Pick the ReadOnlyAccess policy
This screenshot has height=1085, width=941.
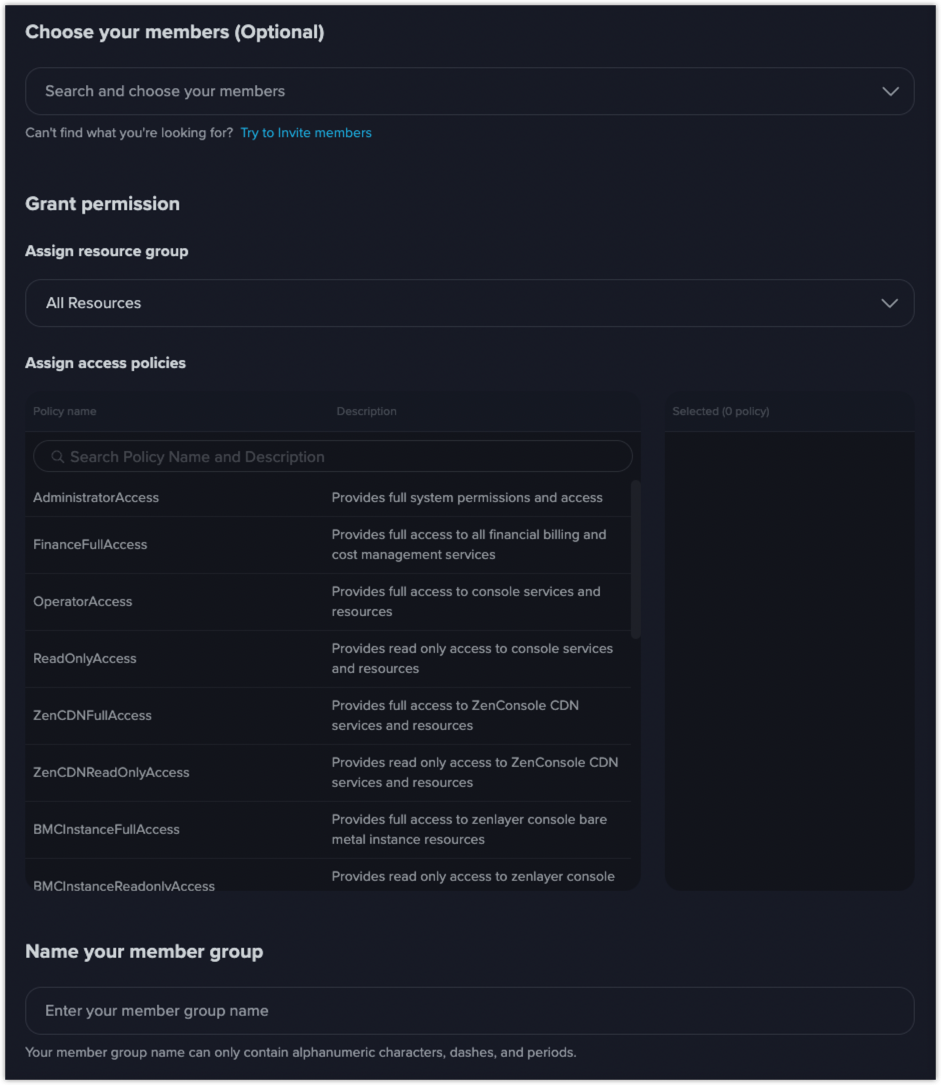(x=328, y=658)
